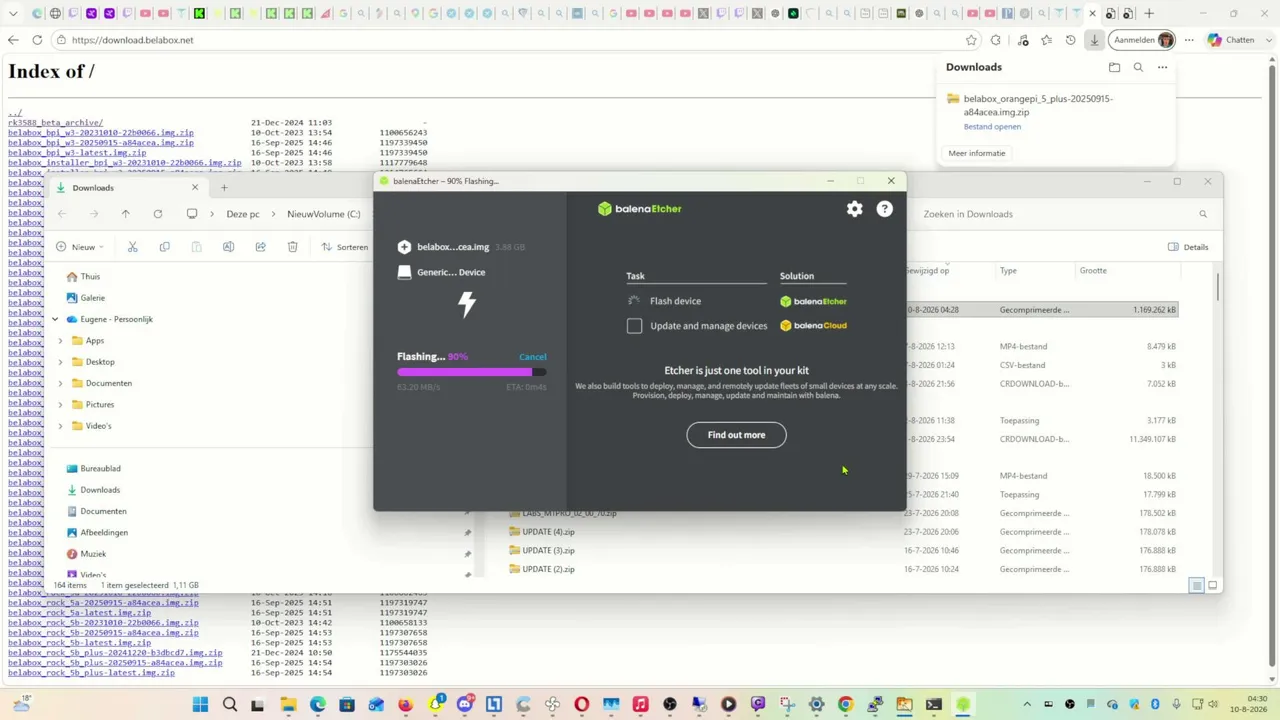
Task: Tick the Update and manage devices checkbox
Action: coord(634,326)
